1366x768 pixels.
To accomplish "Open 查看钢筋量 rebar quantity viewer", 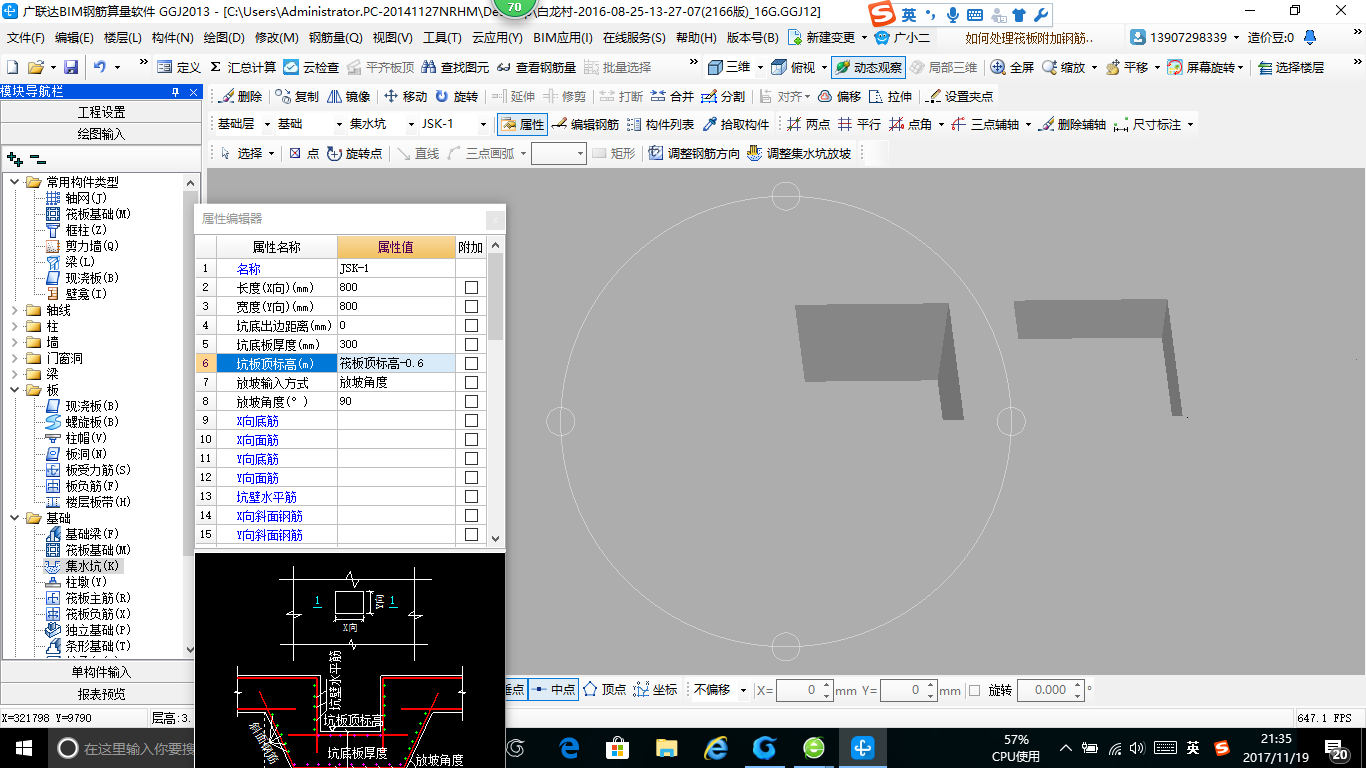I will (x=536, y=67).
